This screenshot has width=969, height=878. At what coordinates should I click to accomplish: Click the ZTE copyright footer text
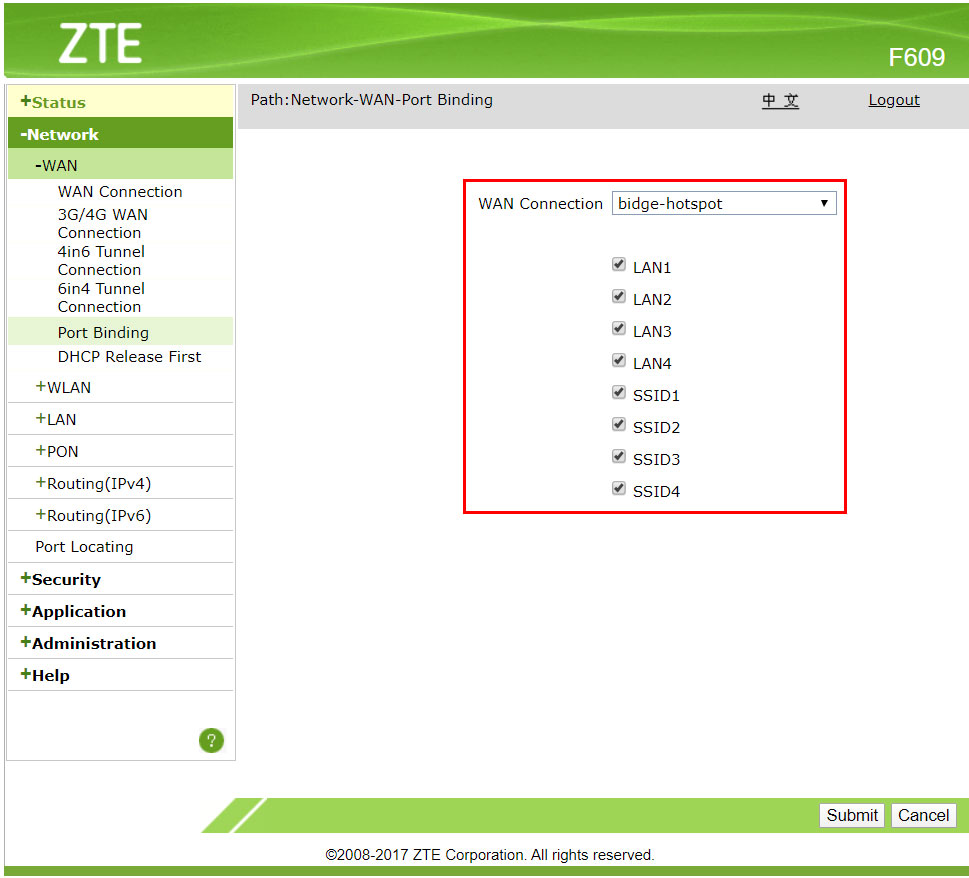(489, 855)
